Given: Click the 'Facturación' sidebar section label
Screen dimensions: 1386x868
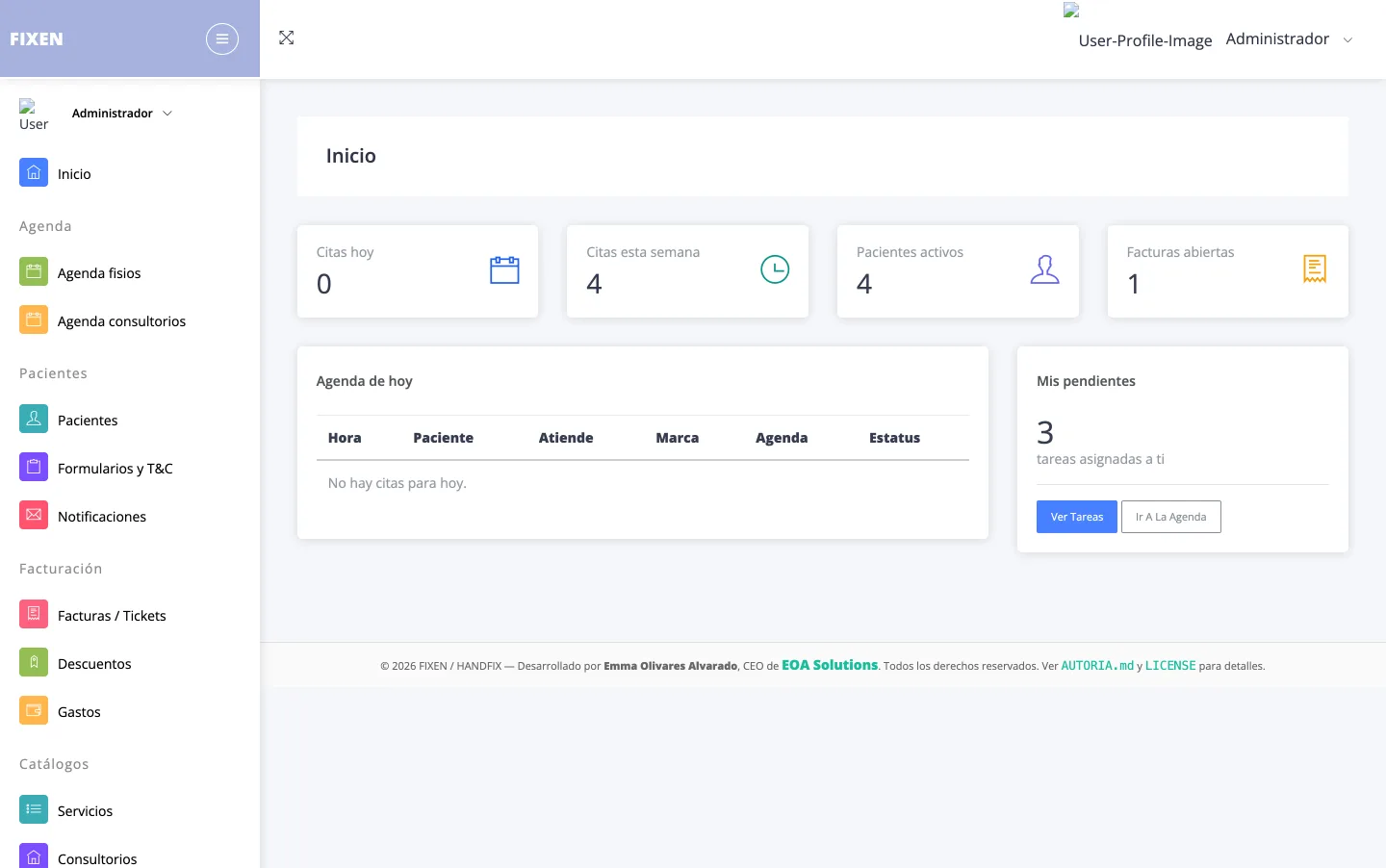Looking at the screenshot, I should (x=61, y=569).
